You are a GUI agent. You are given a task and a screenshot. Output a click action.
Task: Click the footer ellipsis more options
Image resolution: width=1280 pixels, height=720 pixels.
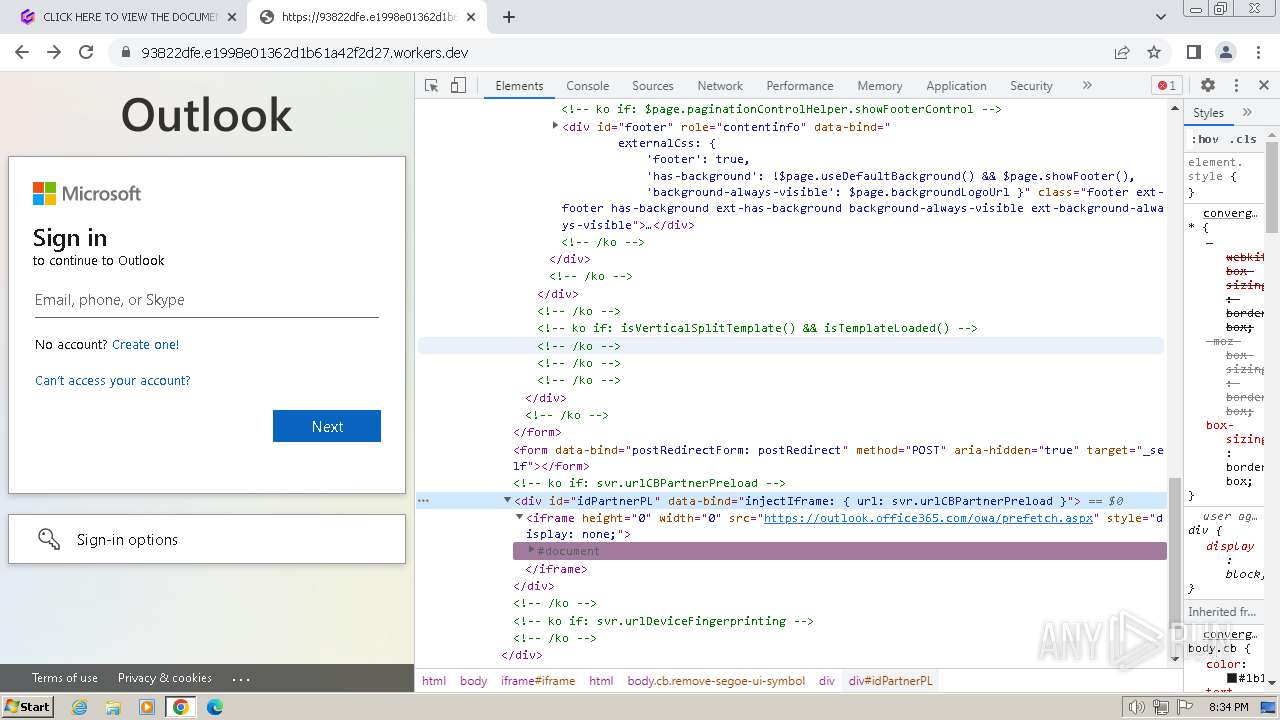click(x=241, y=678)
